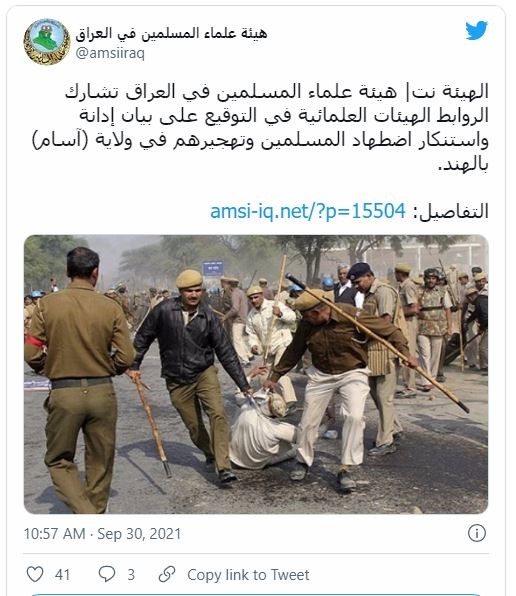Select the last tweet line ending in بالهند

click(x=463, y=164)
